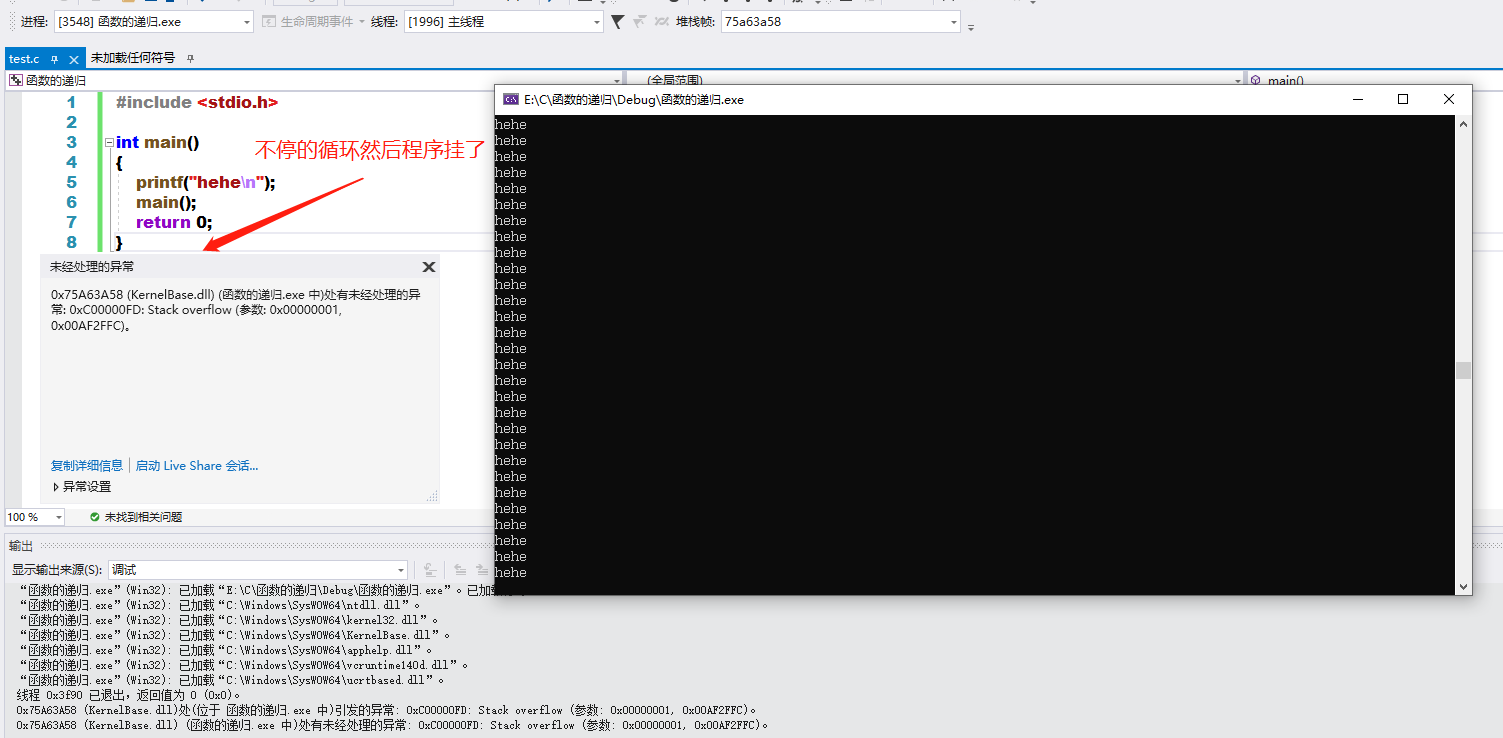Image resolution: width=1503 pixels, height=738 pixels.
Task: Click the thread filter funnel icon
Action: [618, 21]
